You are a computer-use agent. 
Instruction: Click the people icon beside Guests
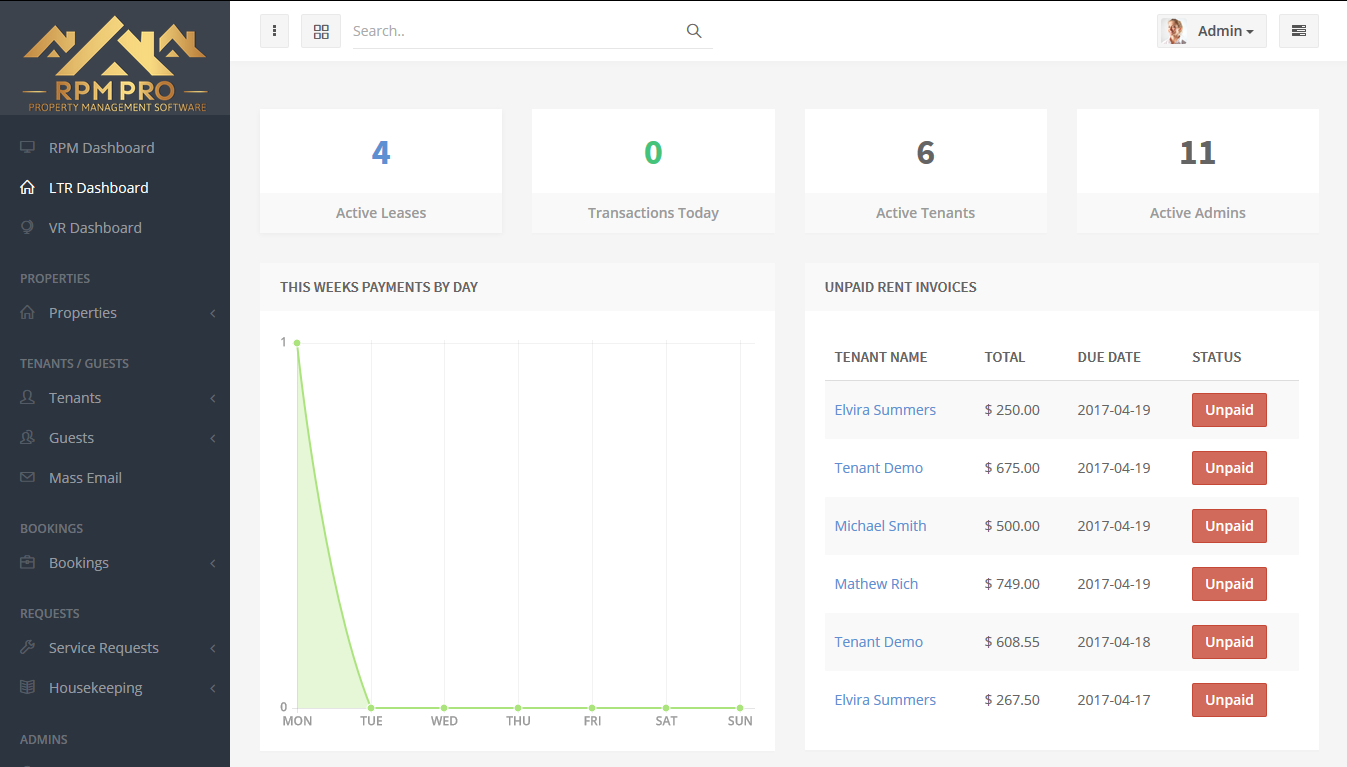pos(27,437)
